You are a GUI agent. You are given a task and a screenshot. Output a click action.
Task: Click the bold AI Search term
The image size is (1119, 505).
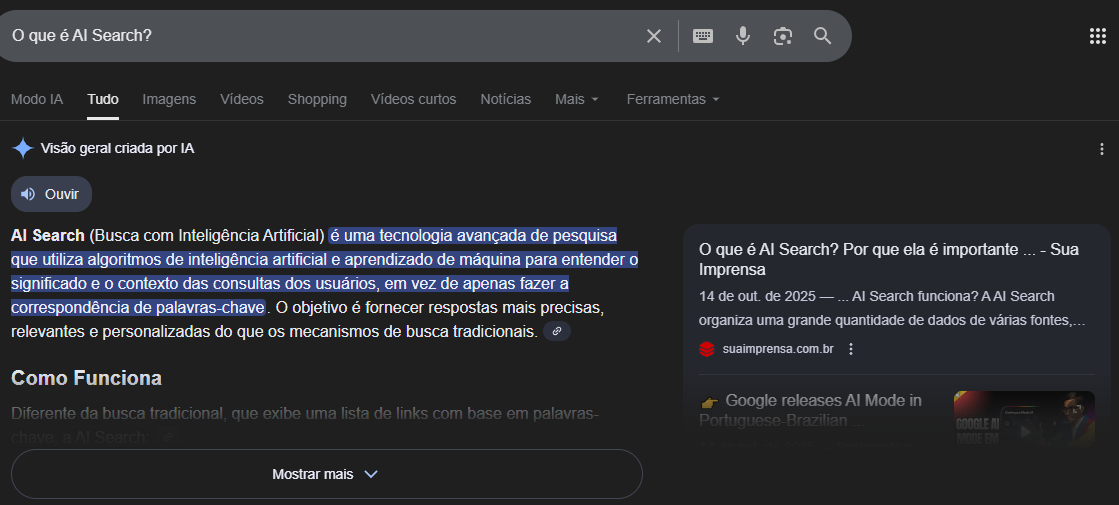(48, 235)
